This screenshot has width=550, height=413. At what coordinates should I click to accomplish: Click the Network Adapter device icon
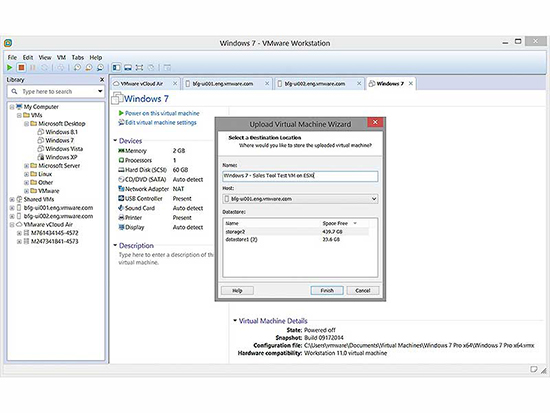point(121,189)
